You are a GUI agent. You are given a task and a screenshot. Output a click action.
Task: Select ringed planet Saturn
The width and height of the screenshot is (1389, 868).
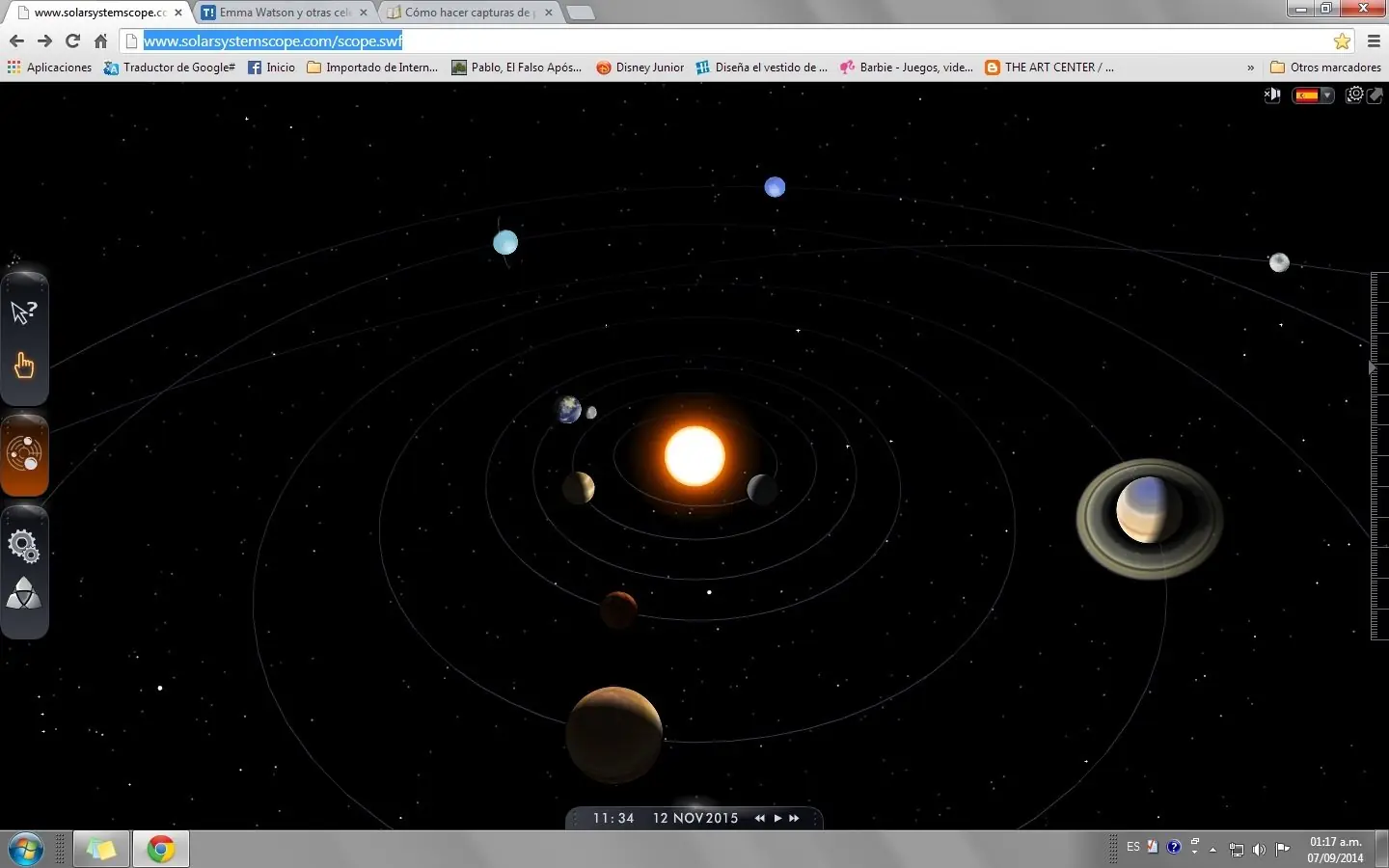[1149, 518]
